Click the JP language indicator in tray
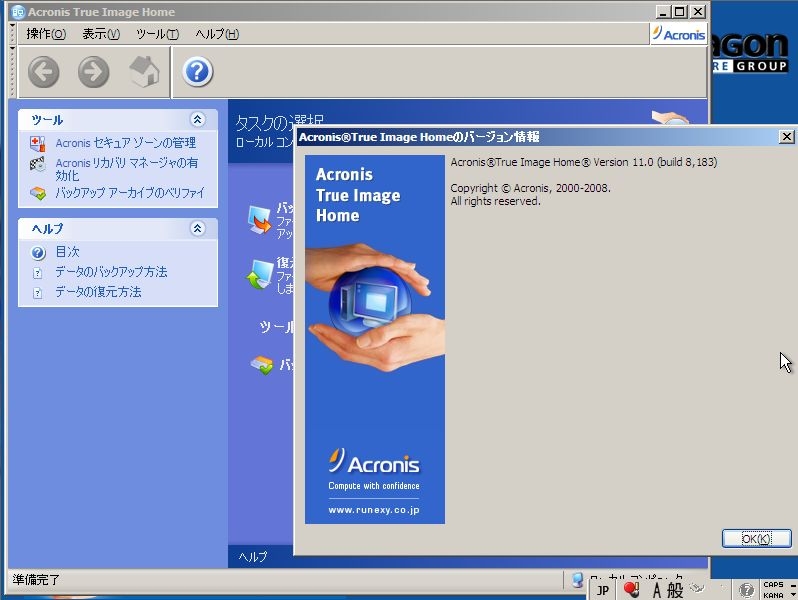The height and width of the screenshot is (600, 798). tap(603, 590)
